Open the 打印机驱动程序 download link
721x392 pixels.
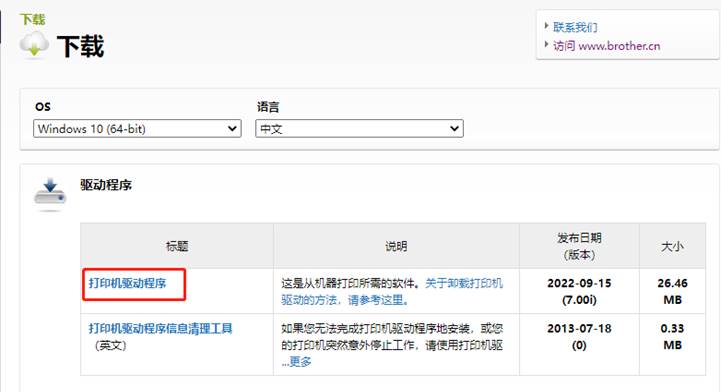[x=127, y=283]
